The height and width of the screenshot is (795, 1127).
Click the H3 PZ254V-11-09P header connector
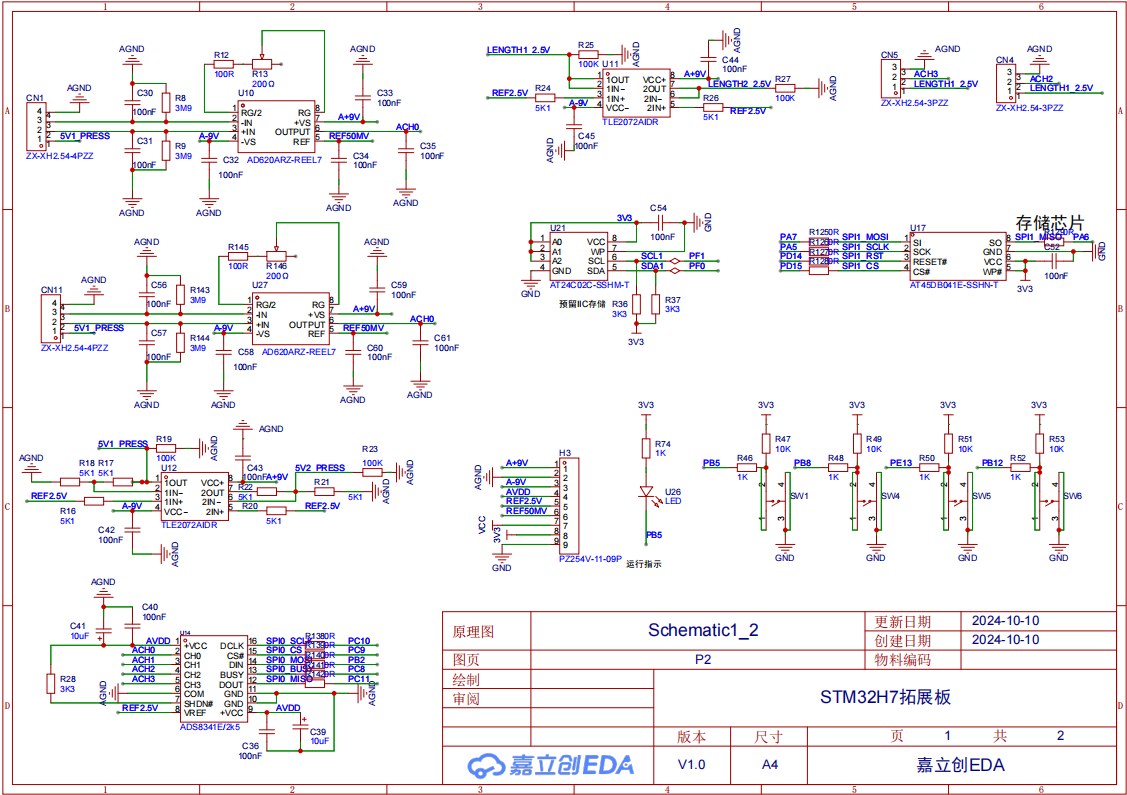568,505
